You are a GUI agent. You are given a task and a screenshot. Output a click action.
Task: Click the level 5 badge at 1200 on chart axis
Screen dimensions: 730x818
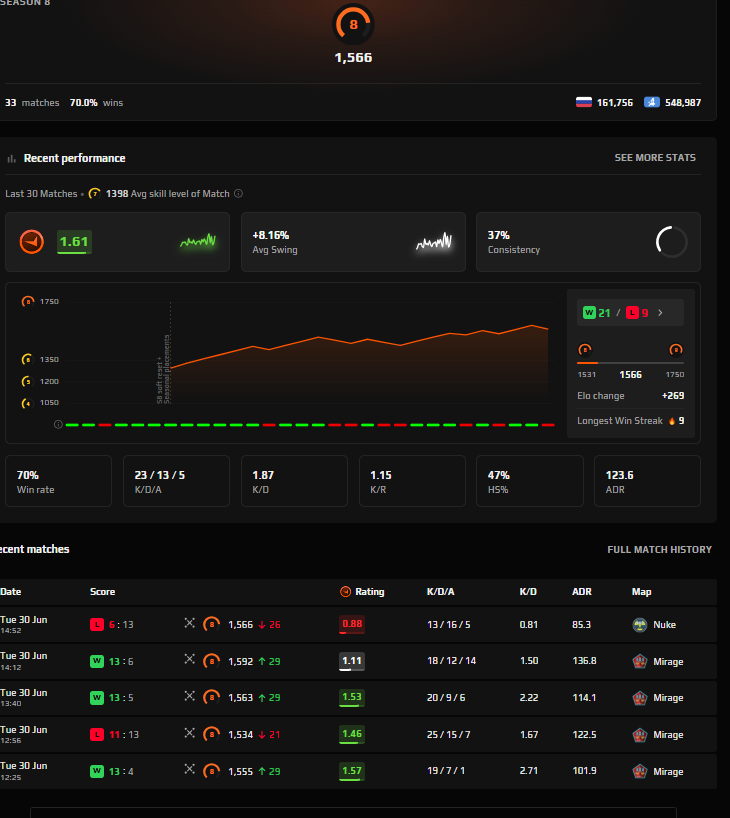tap(27, 381)
